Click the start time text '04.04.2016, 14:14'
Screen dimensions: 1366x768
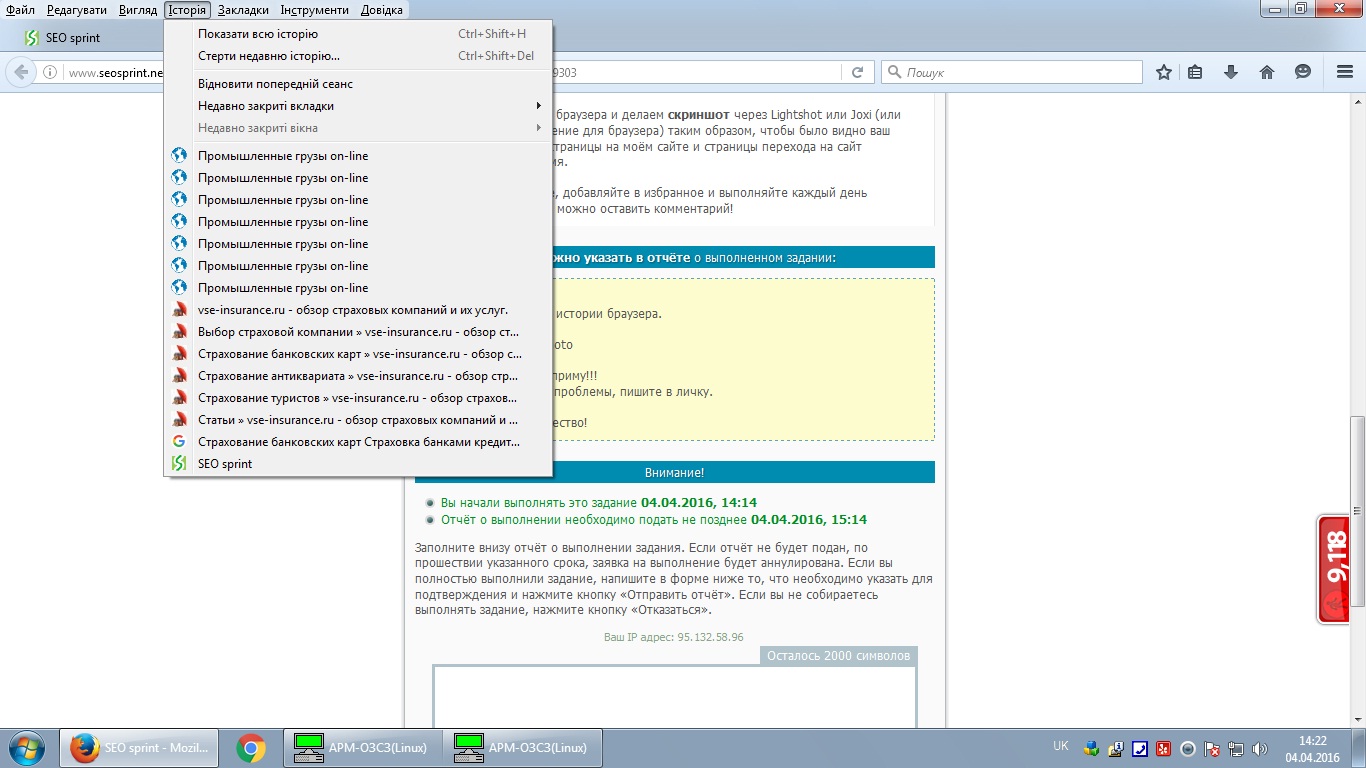[x=699, y=503]
